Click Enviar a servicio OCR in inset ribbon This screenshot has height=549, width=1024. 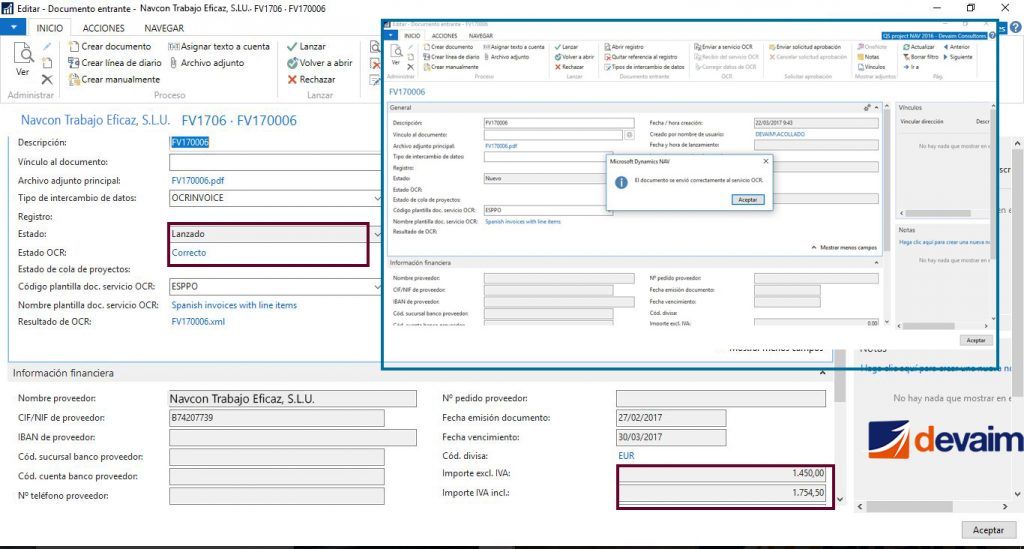(723, 47)
